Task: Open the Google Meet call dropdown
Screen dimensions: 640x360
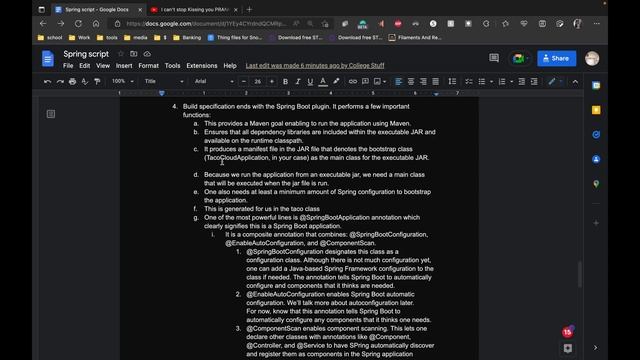Action: pyautogui.click(x=520, y=58)
